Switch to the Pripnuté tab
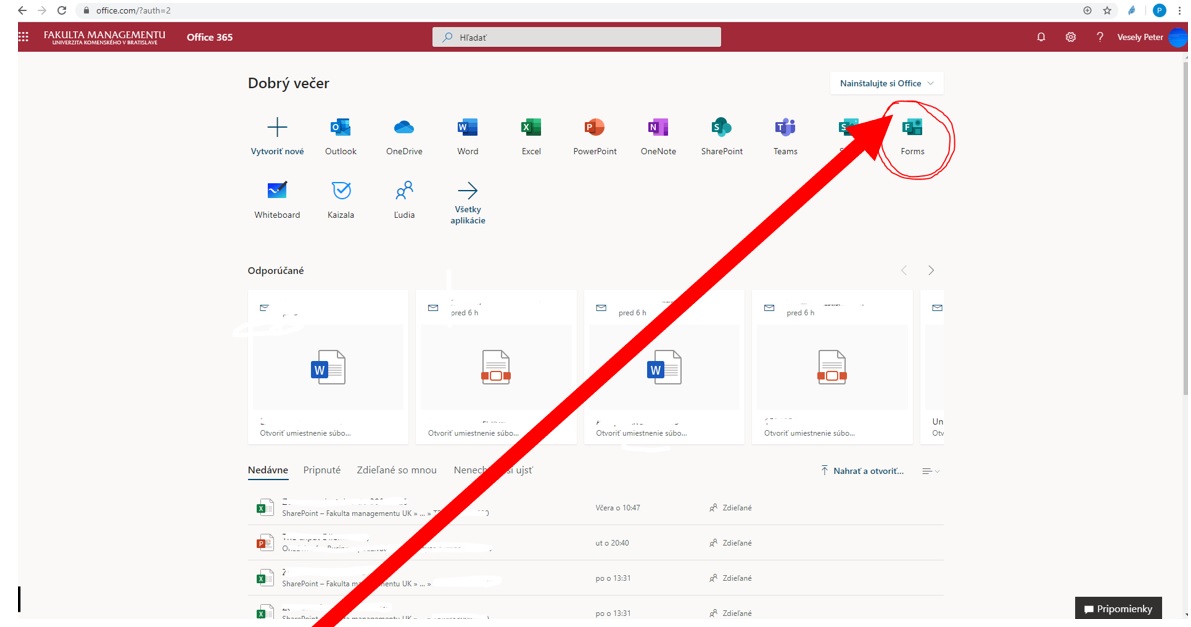This screenshot has width=1191, height=627. [x=322, y=470]
